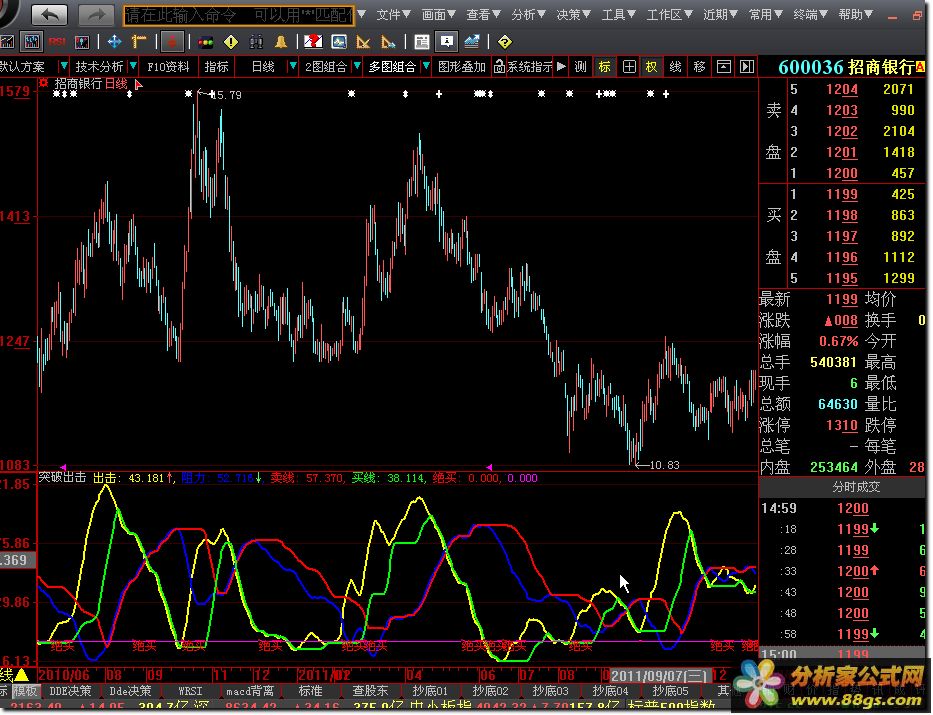Click the forward arrow navigation button
The height and width of the screenshot is (715, 933).
click(95, 14)
